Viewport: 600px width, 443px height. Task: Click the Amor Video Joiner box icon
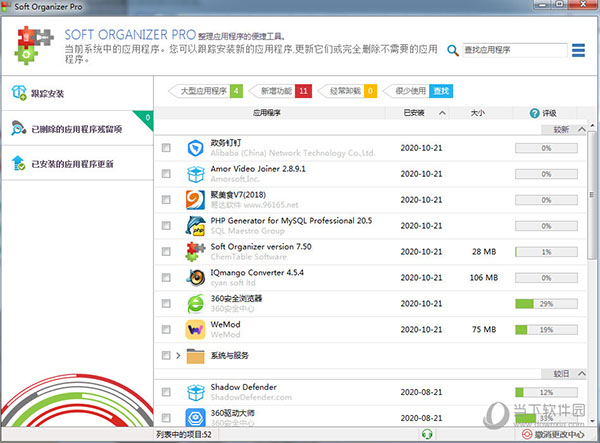coord(196,174)
